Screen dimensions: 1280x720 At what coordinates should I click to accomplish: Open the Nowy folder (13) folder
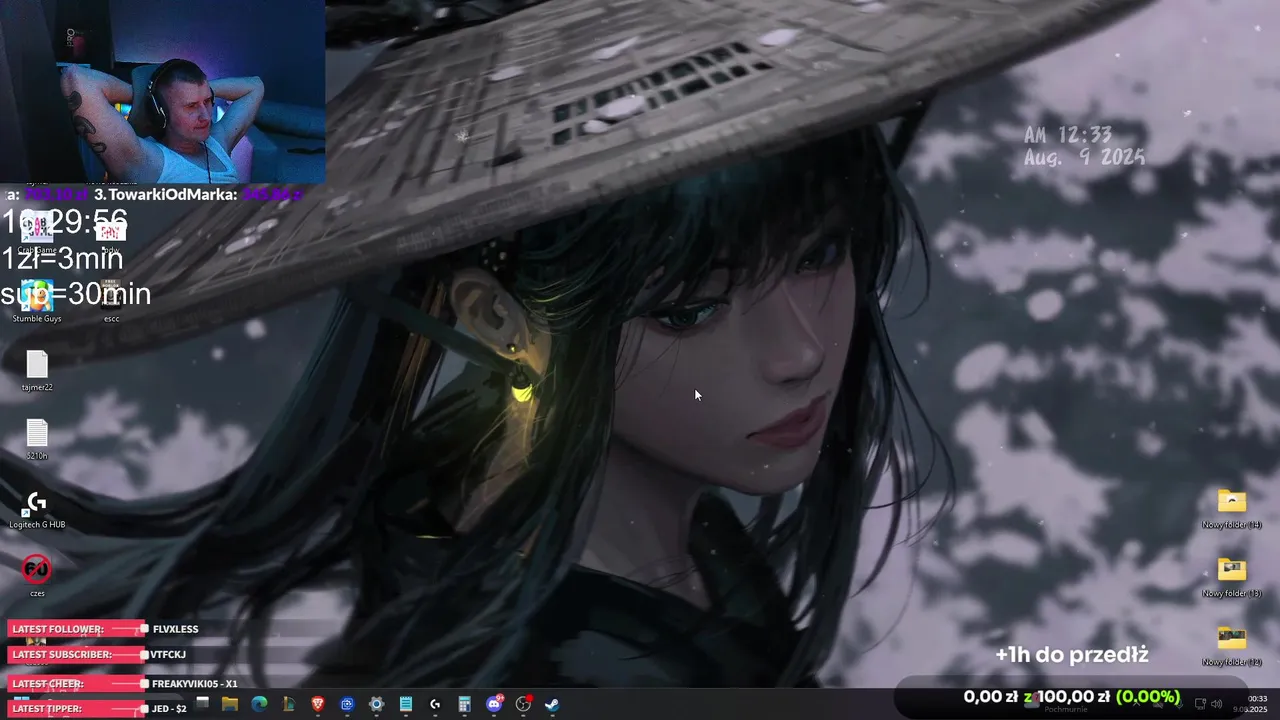(1232, 577)
